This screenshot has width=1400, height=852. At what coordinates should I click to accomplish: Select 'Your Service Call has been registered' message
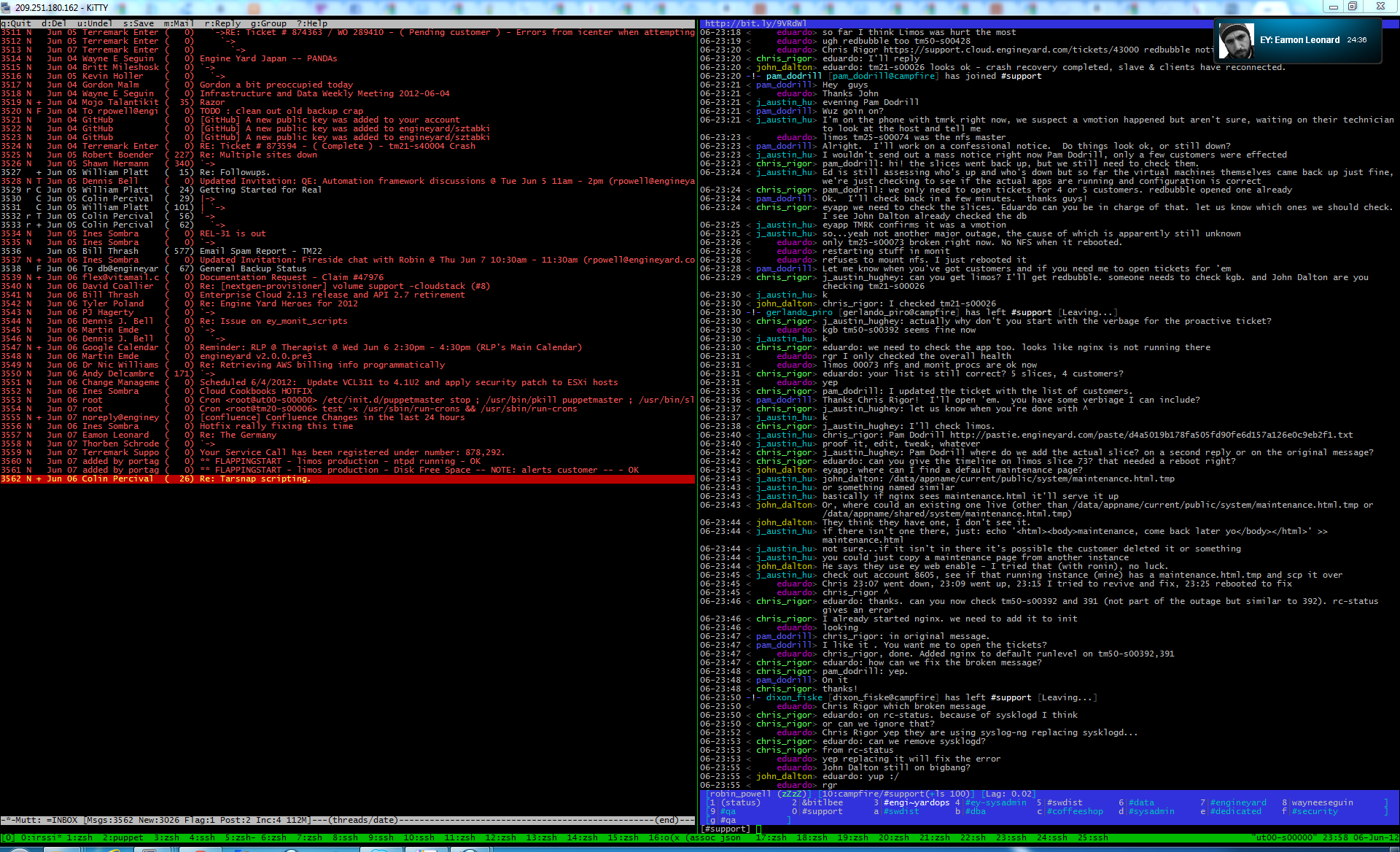[x=347, y=452]
